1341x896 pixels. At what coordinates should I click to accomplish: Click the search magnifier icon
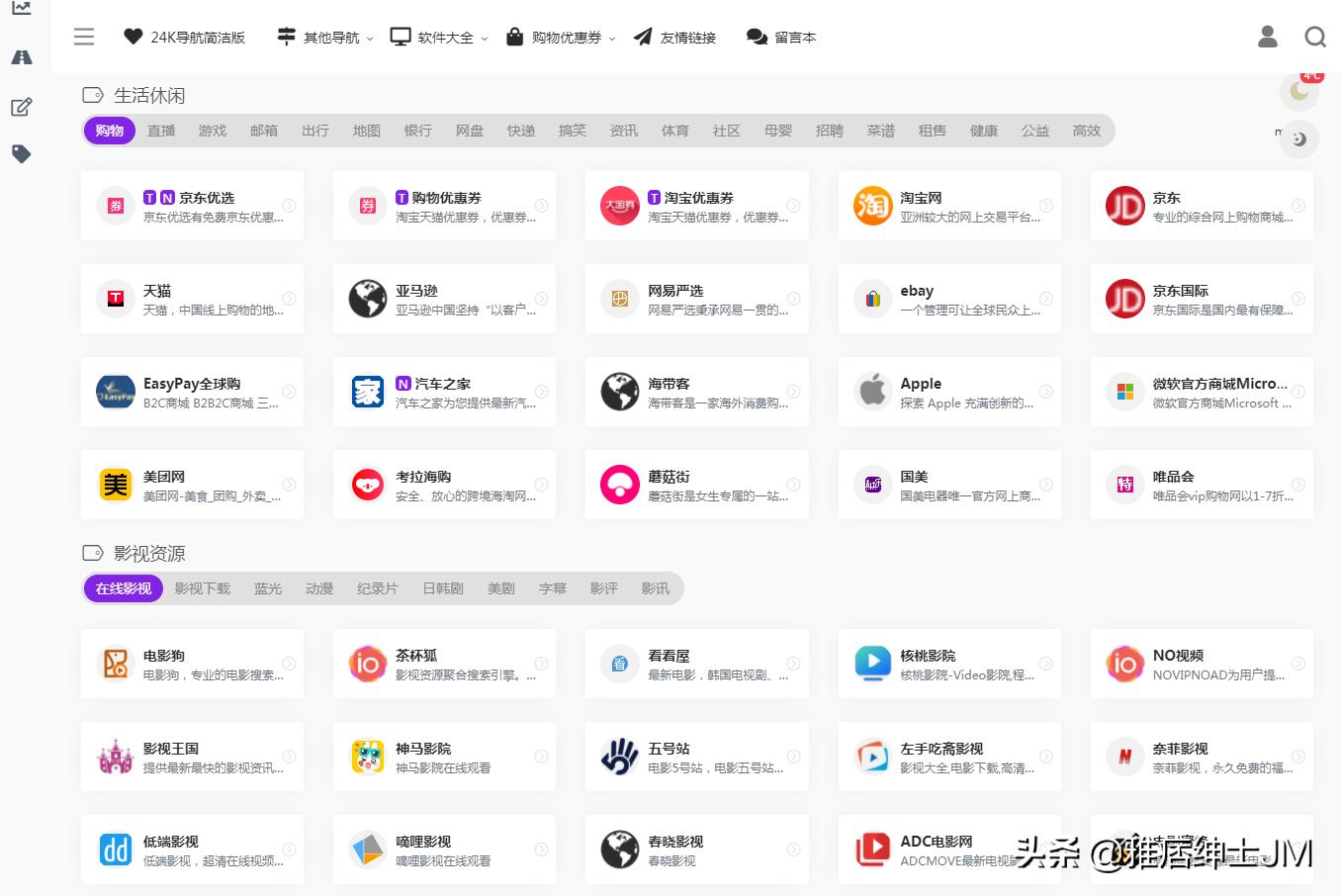click(x=1315, y=37)
